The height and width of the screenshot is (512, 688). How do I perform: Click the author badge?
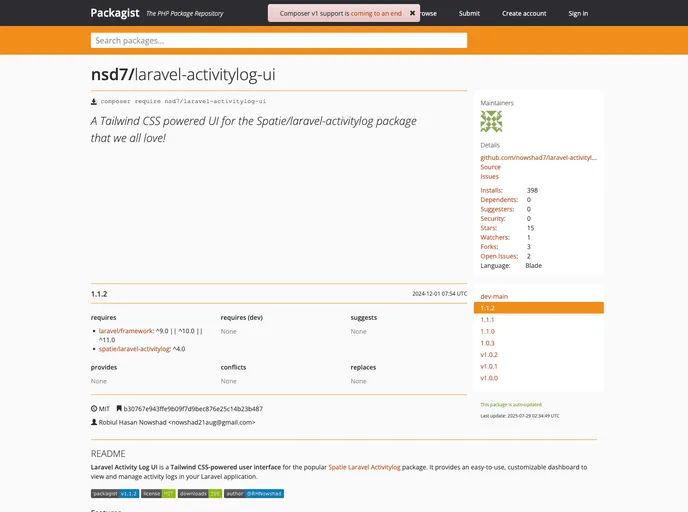click(x=254, y=494)
